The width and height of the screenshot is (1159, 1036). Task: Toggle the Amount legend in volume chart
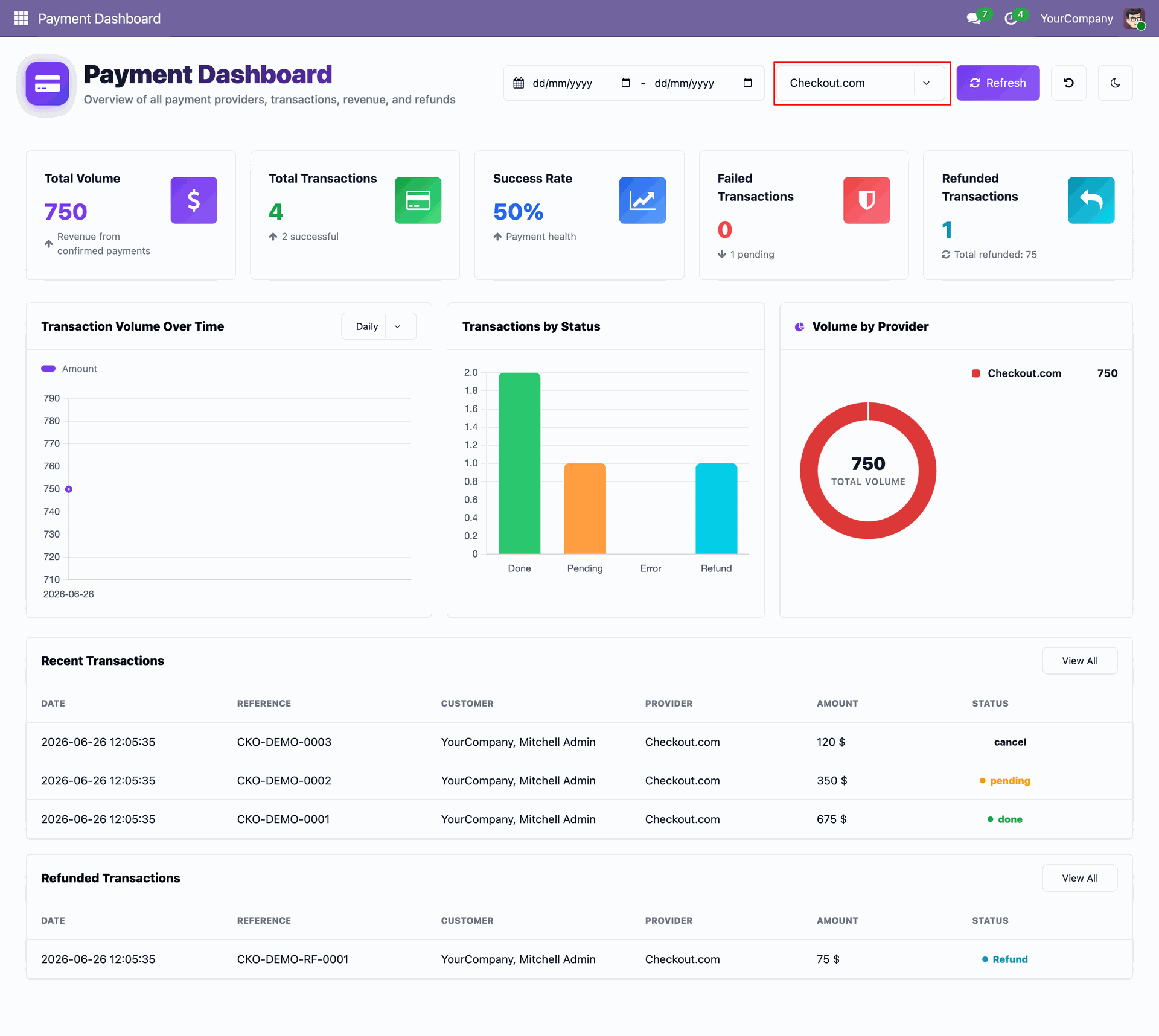tap(69, 369)
